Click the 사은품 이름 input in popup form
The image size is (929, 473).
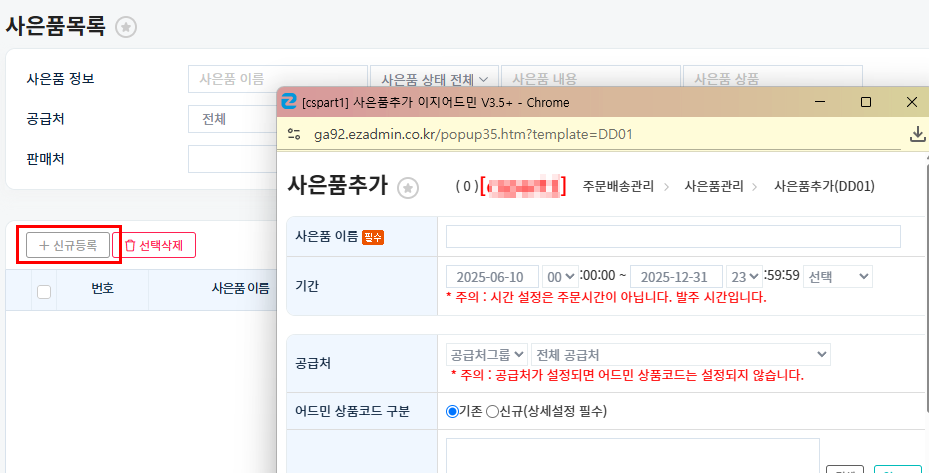pyautogui.click(x=673, y=236)
